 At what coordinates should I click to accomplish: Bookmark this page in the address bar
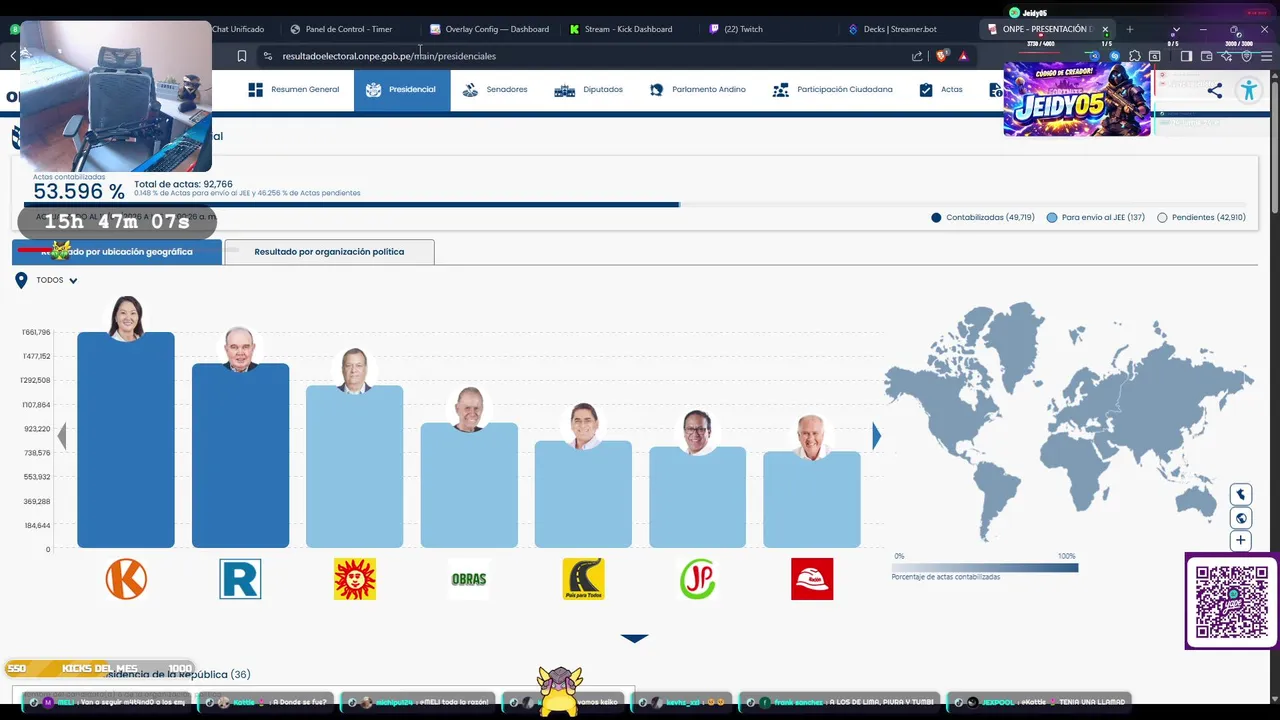tap(242, 56)
